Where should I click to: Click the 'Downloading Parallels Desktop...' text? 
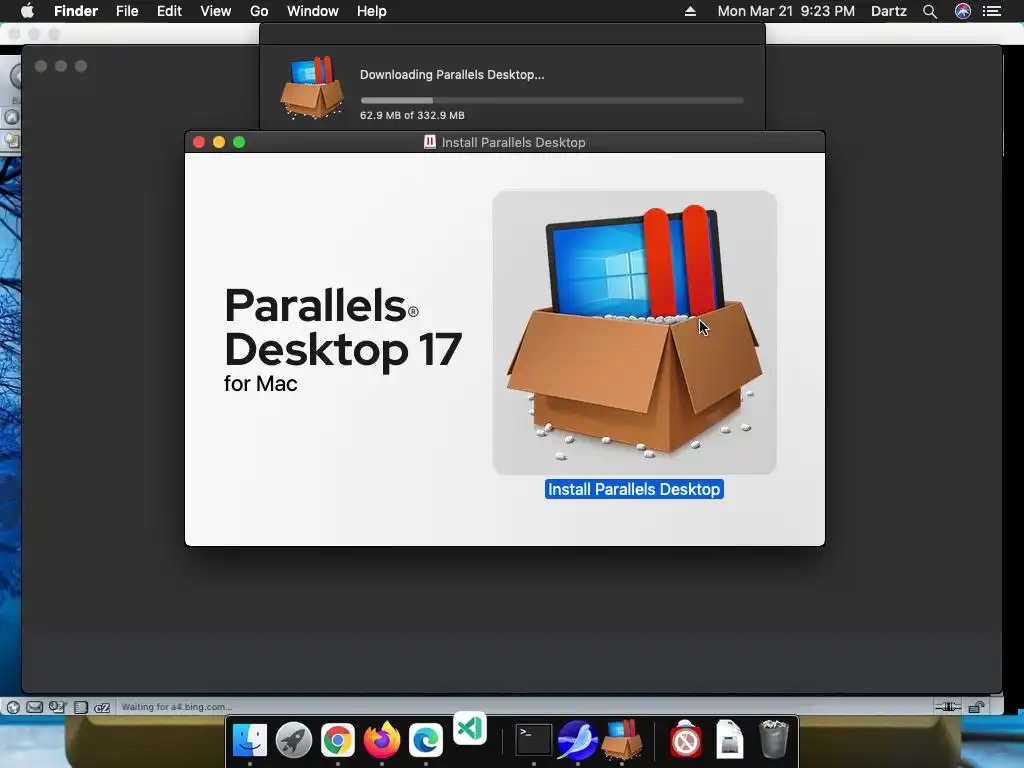pyautogui.click(x=452, y=74)
